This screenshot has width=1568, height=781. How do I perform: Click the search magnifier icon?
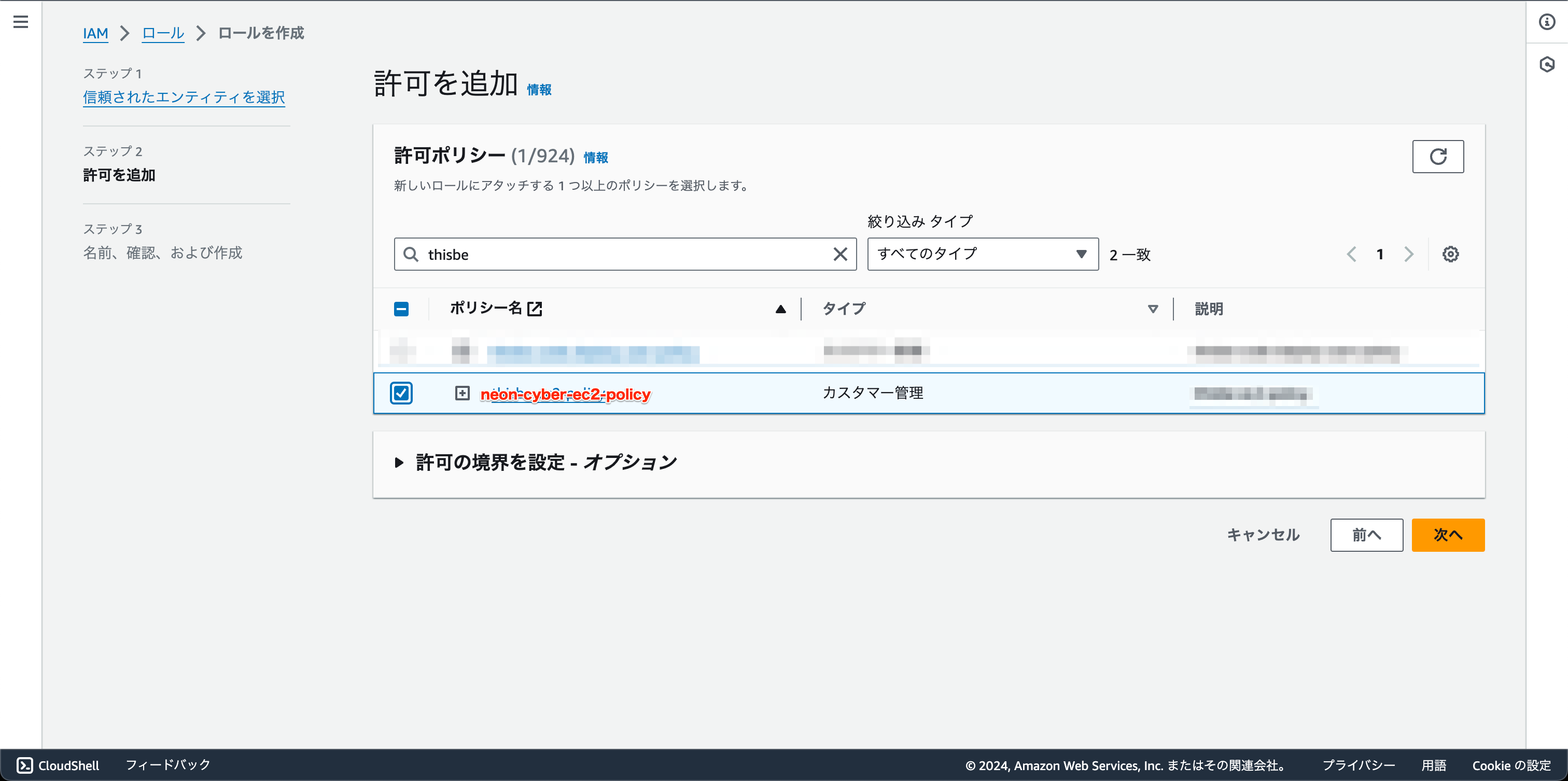410,254
